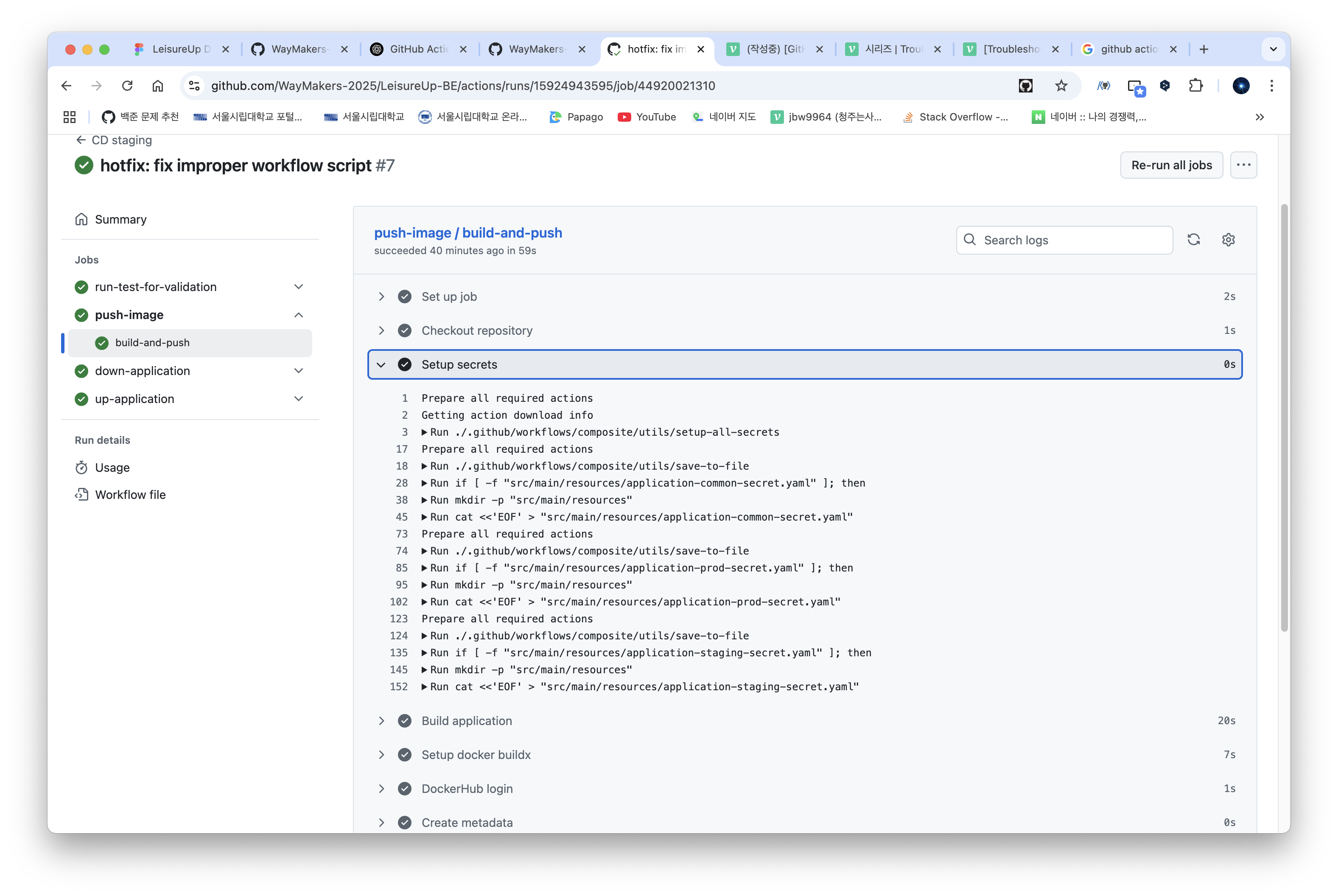Screen dimensions: 1338x896
Task: Open the Workflow file link
Action: click(x=130, y=495)
